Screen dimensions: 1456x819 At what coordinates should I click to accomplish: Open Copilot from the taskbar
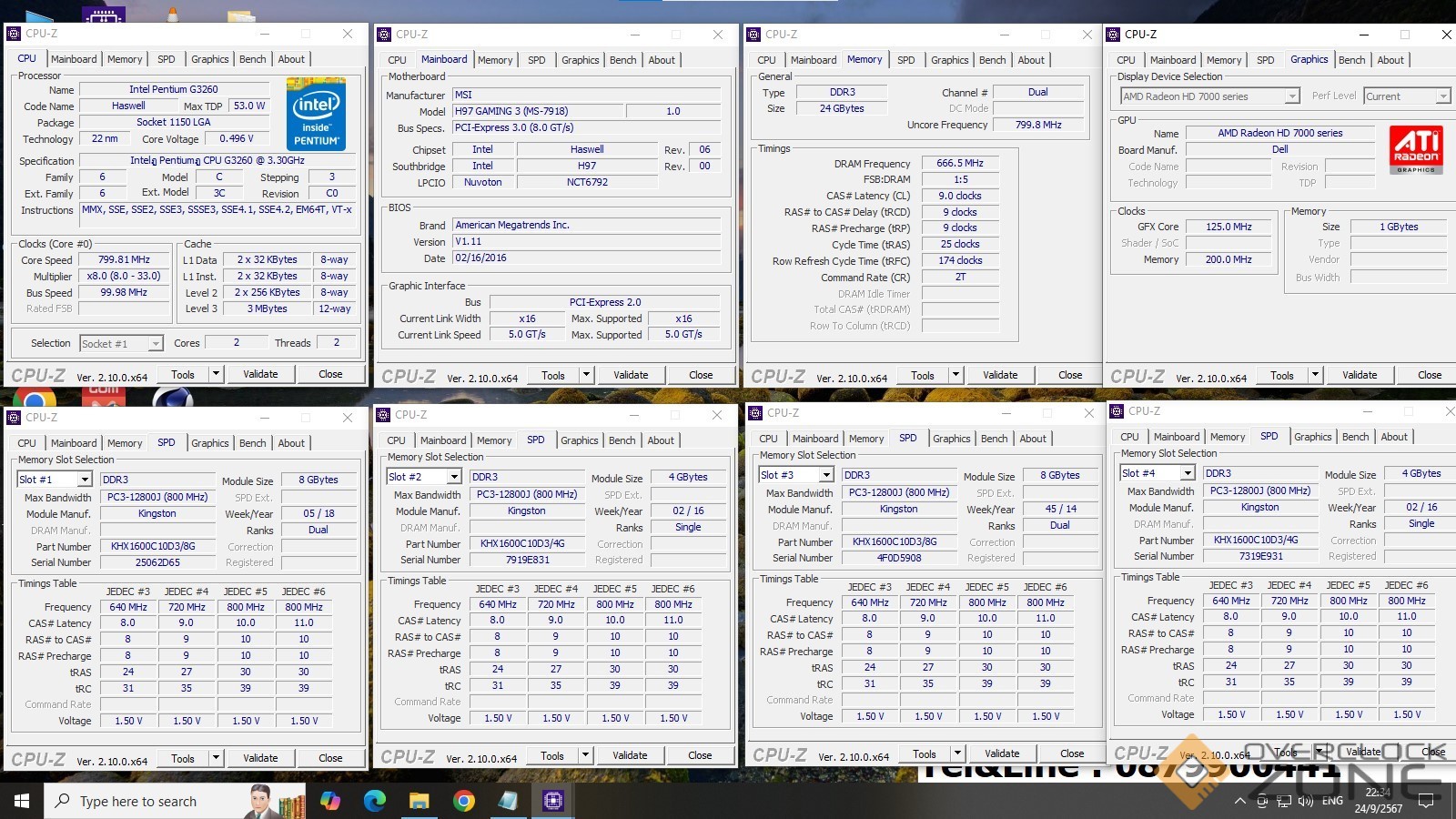click(330, 801)
